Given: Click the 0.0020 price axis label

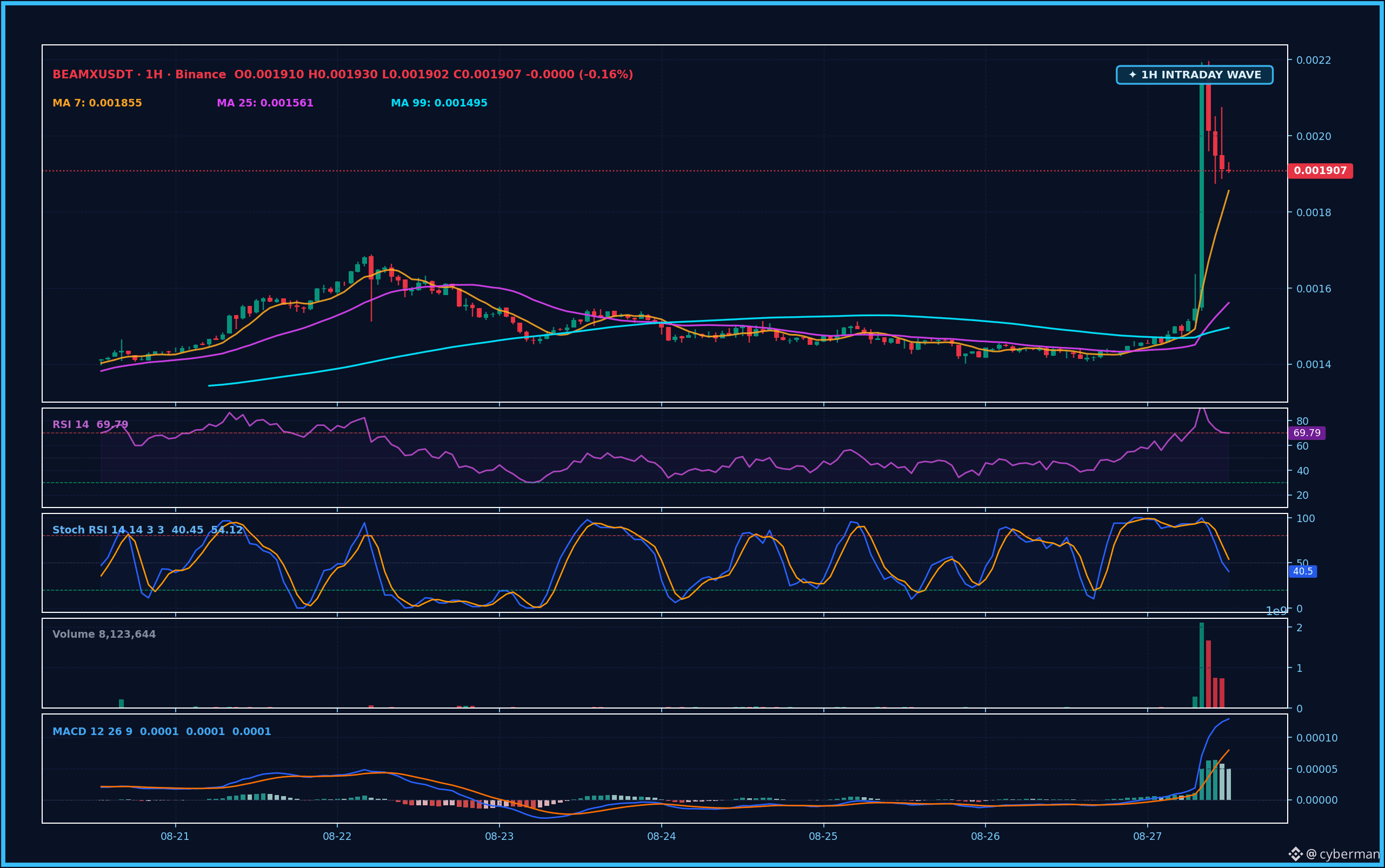Looking at the screenshot, I should 1313,136.
